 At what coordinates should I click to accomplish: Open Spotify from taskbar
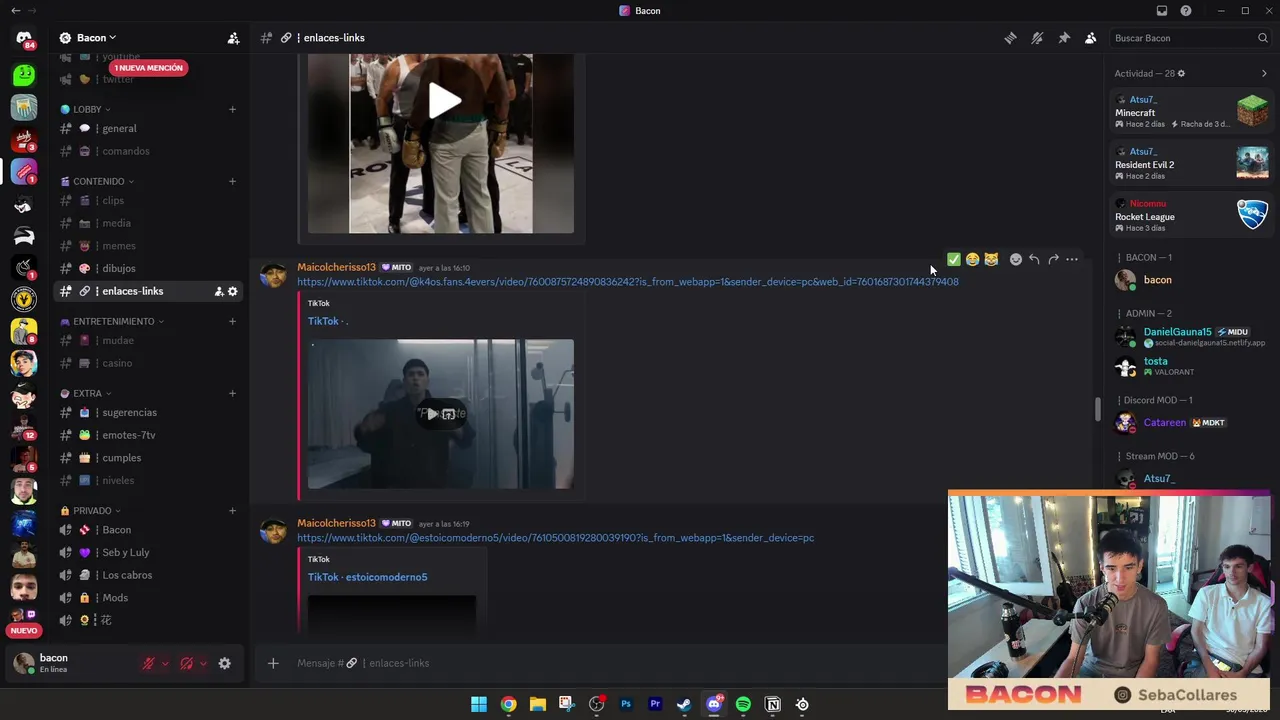pos(743,704)
